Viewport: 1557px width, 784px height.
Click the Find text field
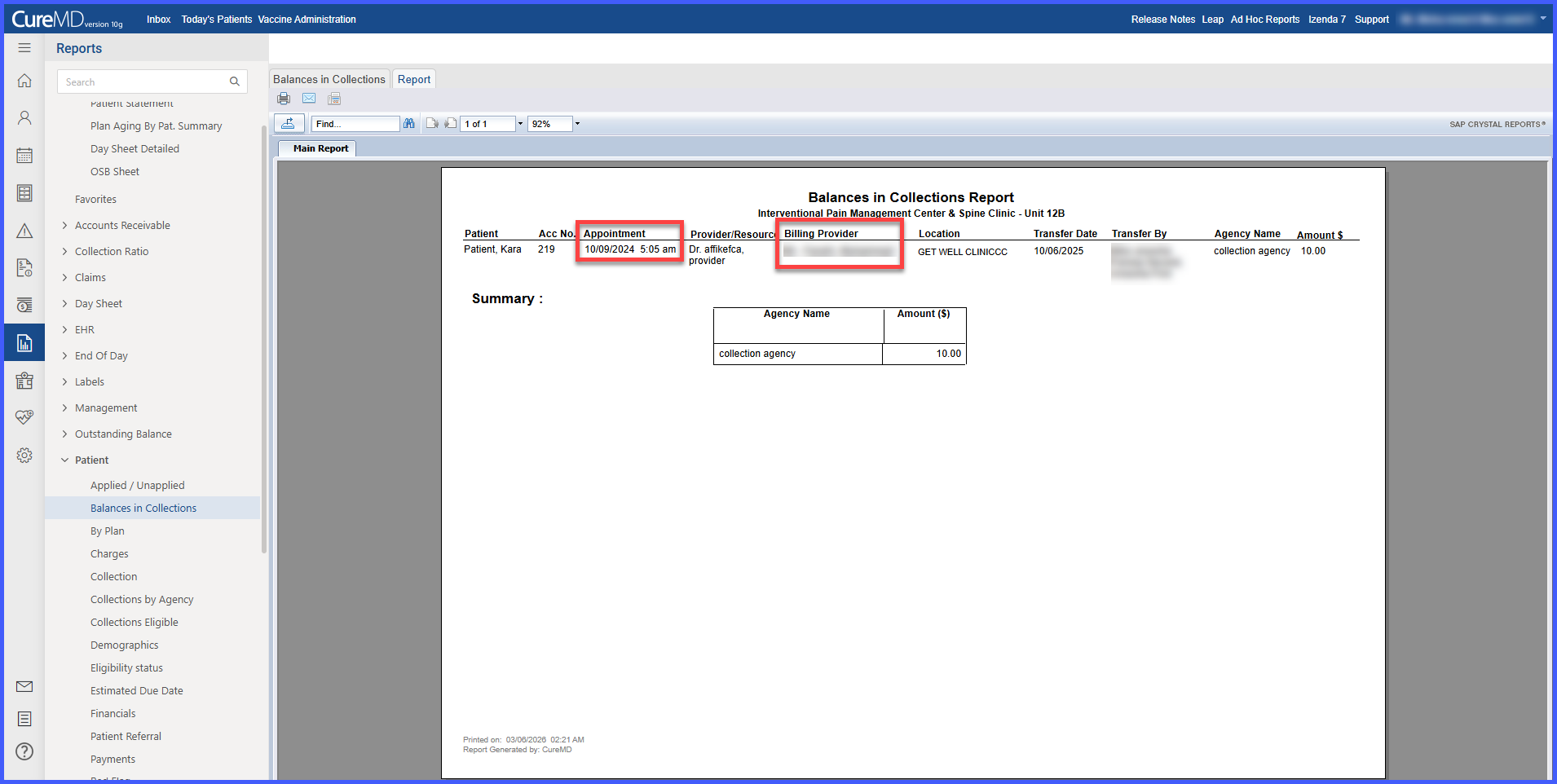pos(355,124)
